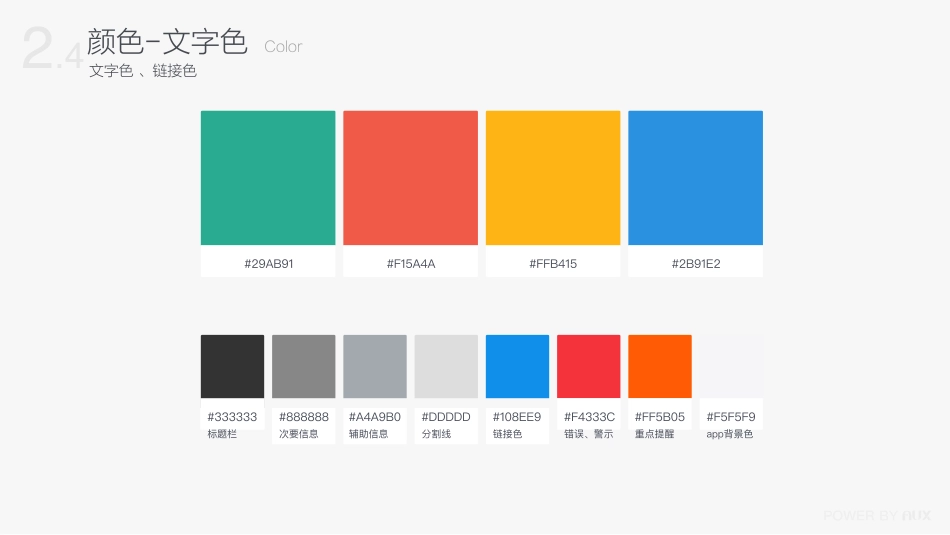The image size is (950, 535).
Task: Click the gray swatch above #888888
Action: click(x=304, y=366)
